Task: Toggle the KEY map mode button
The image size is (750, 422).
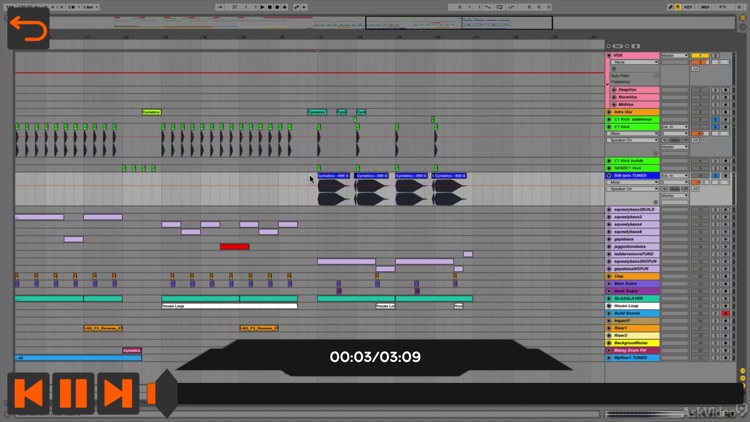Action: pyautogui.click(x=688, y=7)
